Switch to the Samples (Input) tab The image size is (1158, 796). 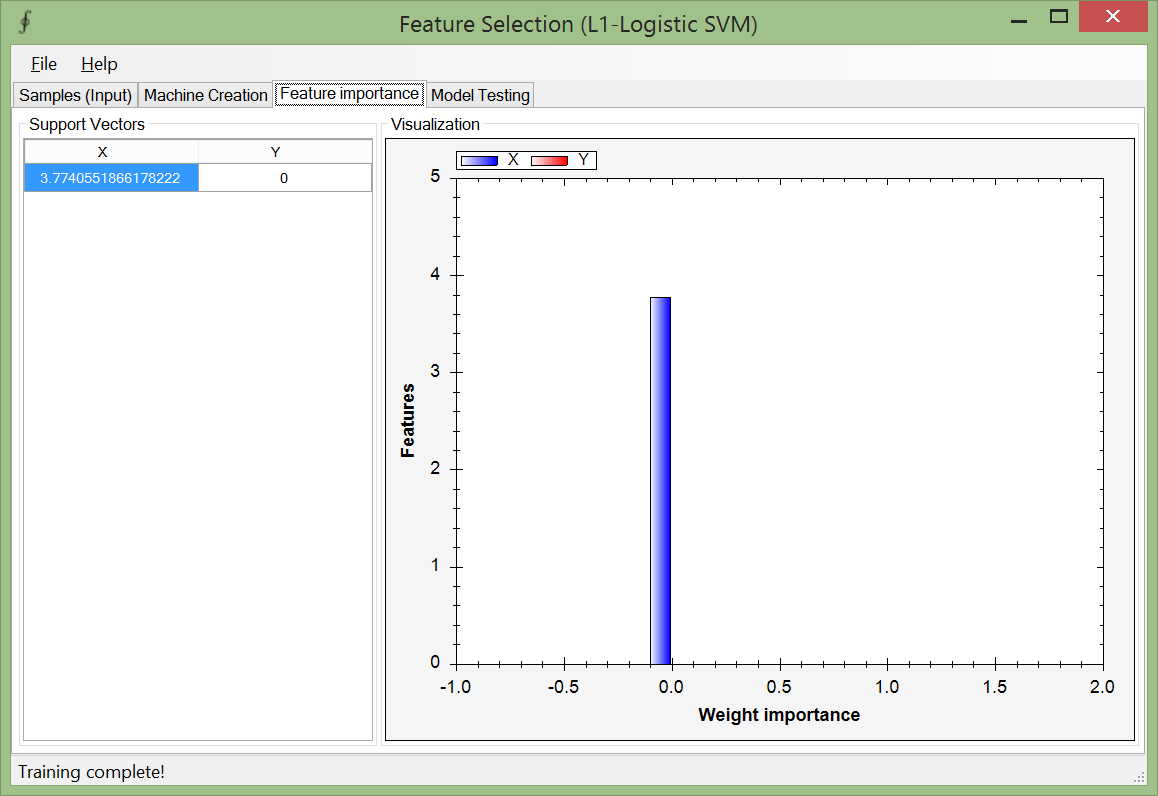coord(76,95)
